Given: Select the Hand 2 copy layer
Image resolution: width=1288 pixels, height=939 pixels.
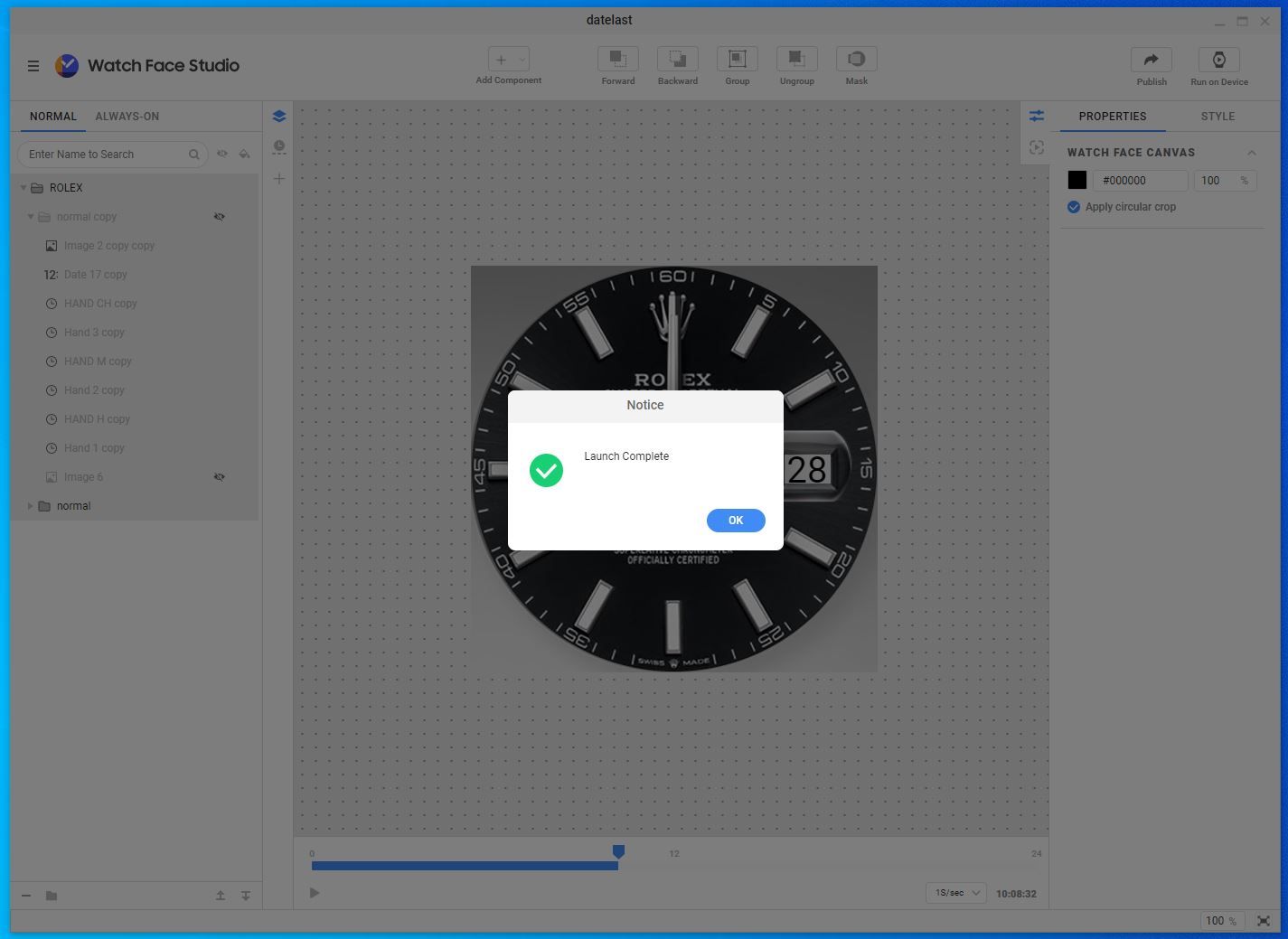Looking at the screenshot, I should coord(136,390).
